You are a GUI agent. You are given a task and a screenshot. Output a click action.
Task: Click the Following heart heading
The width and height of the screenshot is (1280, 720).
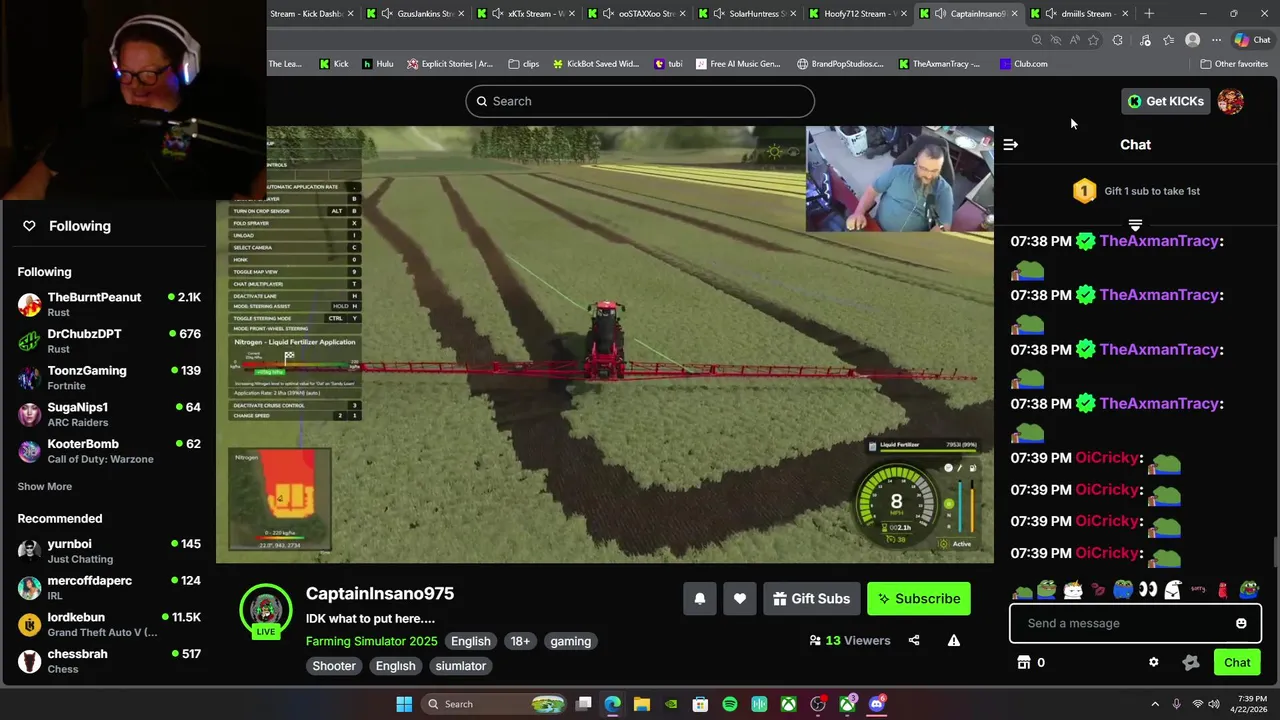pos(67,226)
